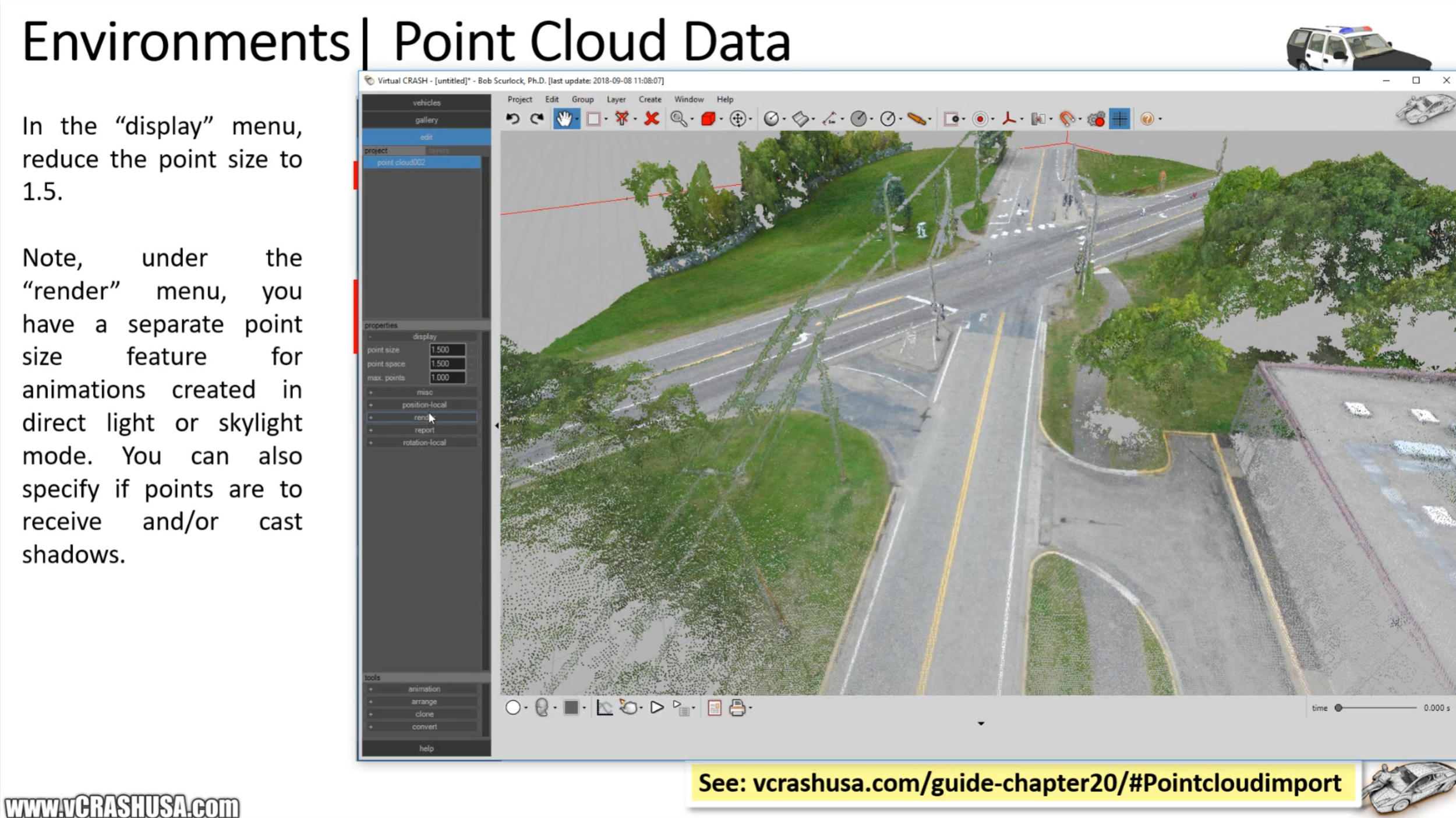Collapse the display properties section
The height and width of the screenshot is (818, 1456).
coord(424,336)
